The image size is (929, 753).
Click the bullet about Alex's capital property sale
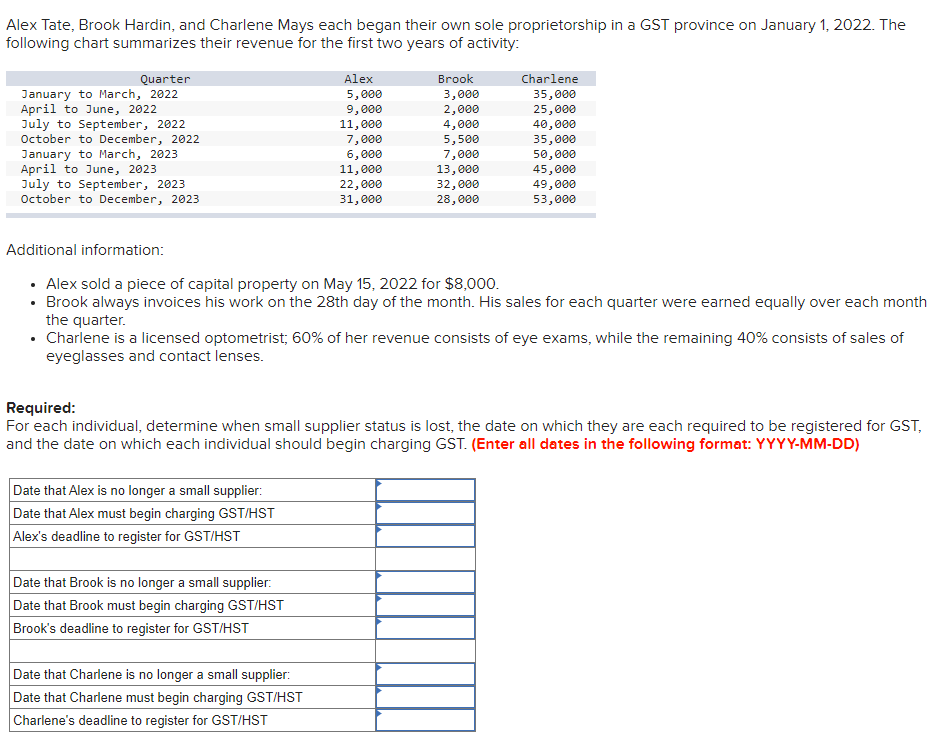coord(273,284)
